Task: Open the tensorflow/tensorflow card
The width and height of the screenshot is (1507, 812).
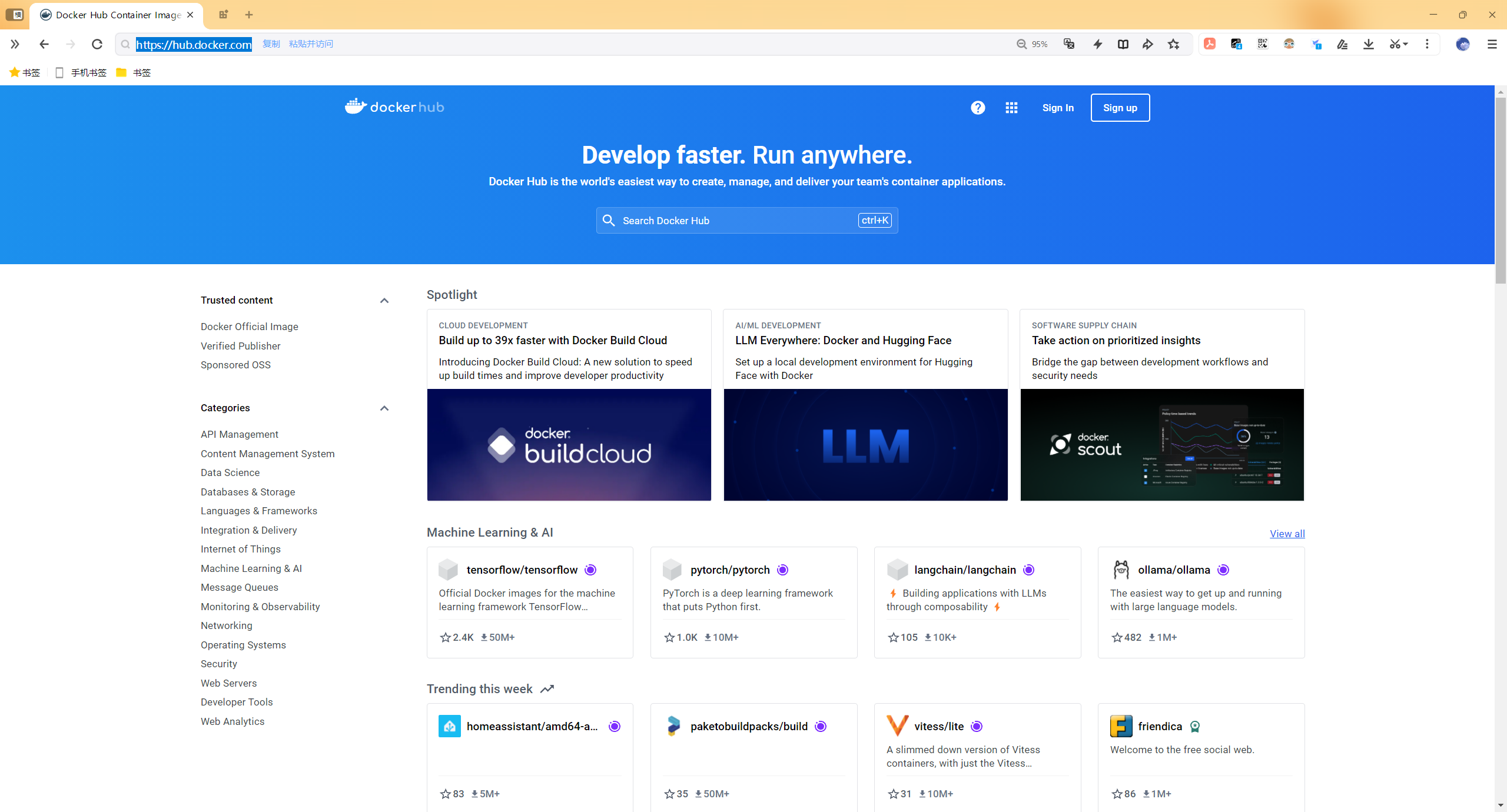Action: tap(530, 603)
